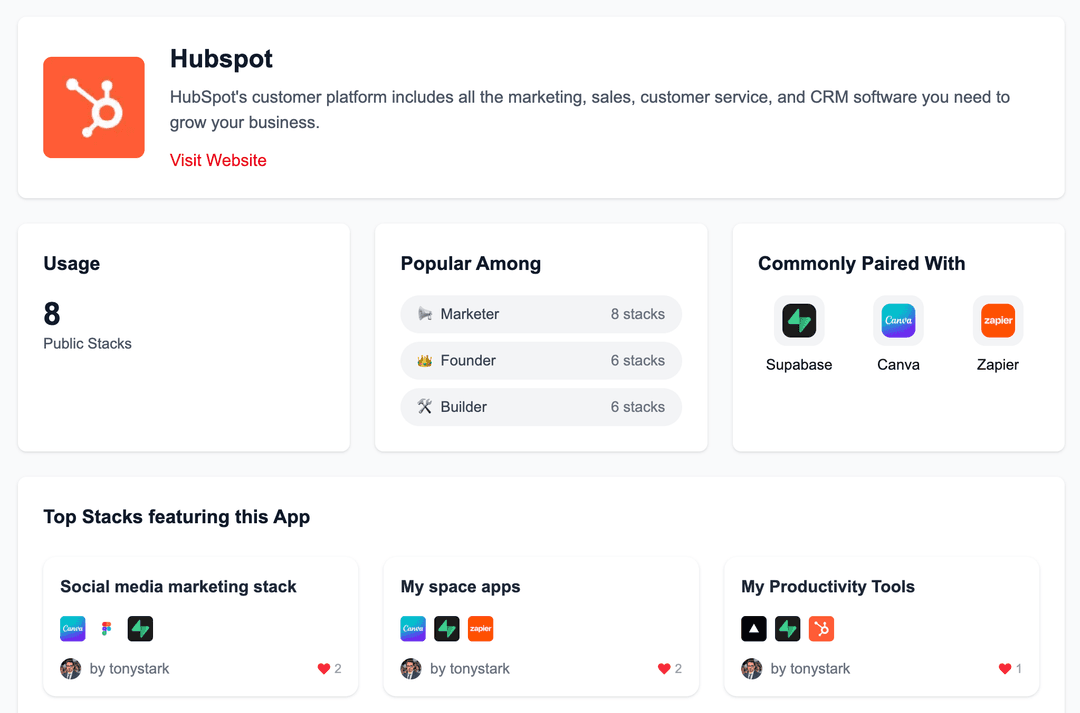The height and width of the screenshot is (713, 1080).
Task: Click Canva icon in My space apps
Action: [x=413, y=629]
